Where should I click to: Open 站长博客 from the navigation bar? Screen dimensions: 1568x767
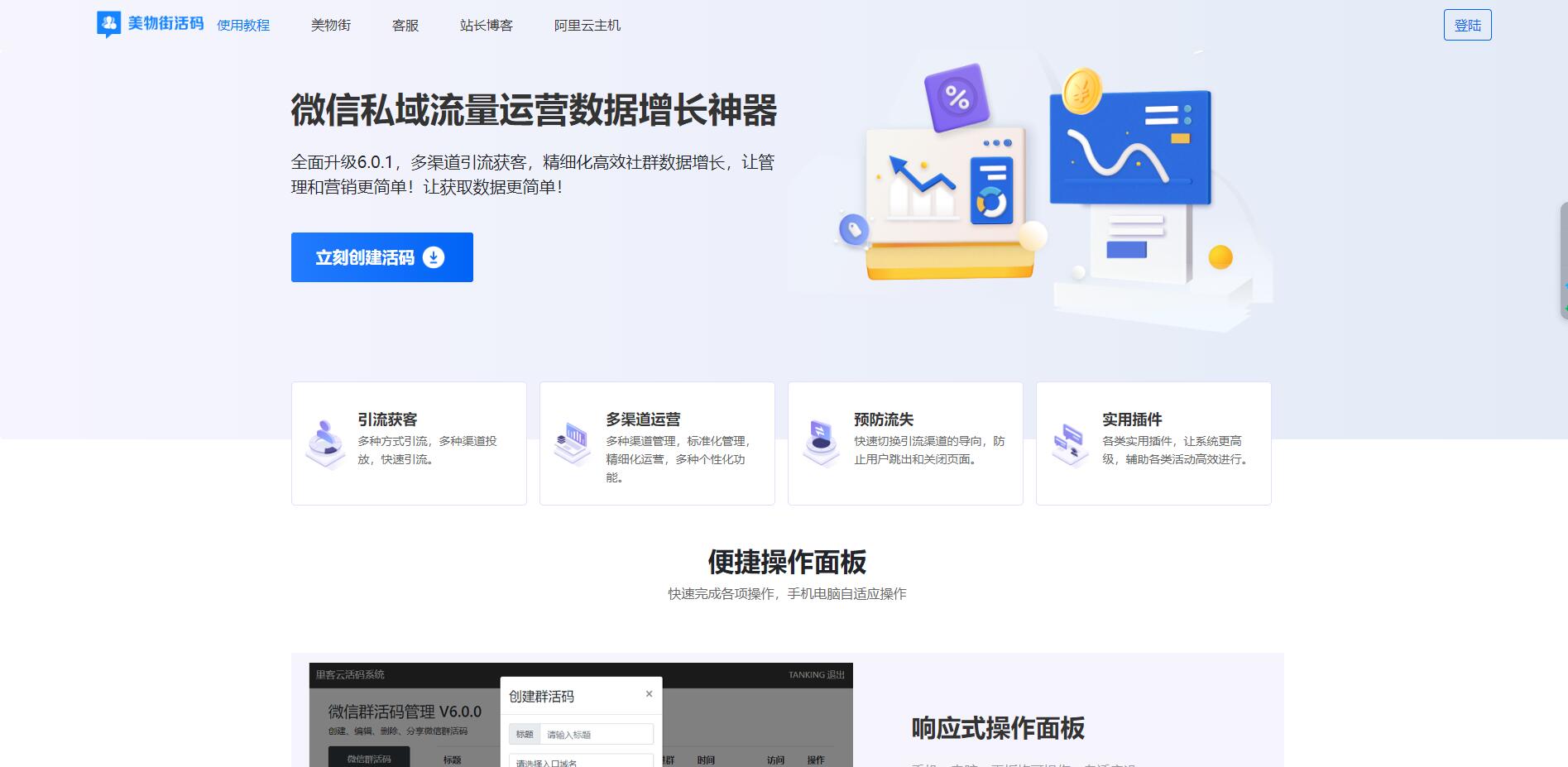(x=487, y=26)
